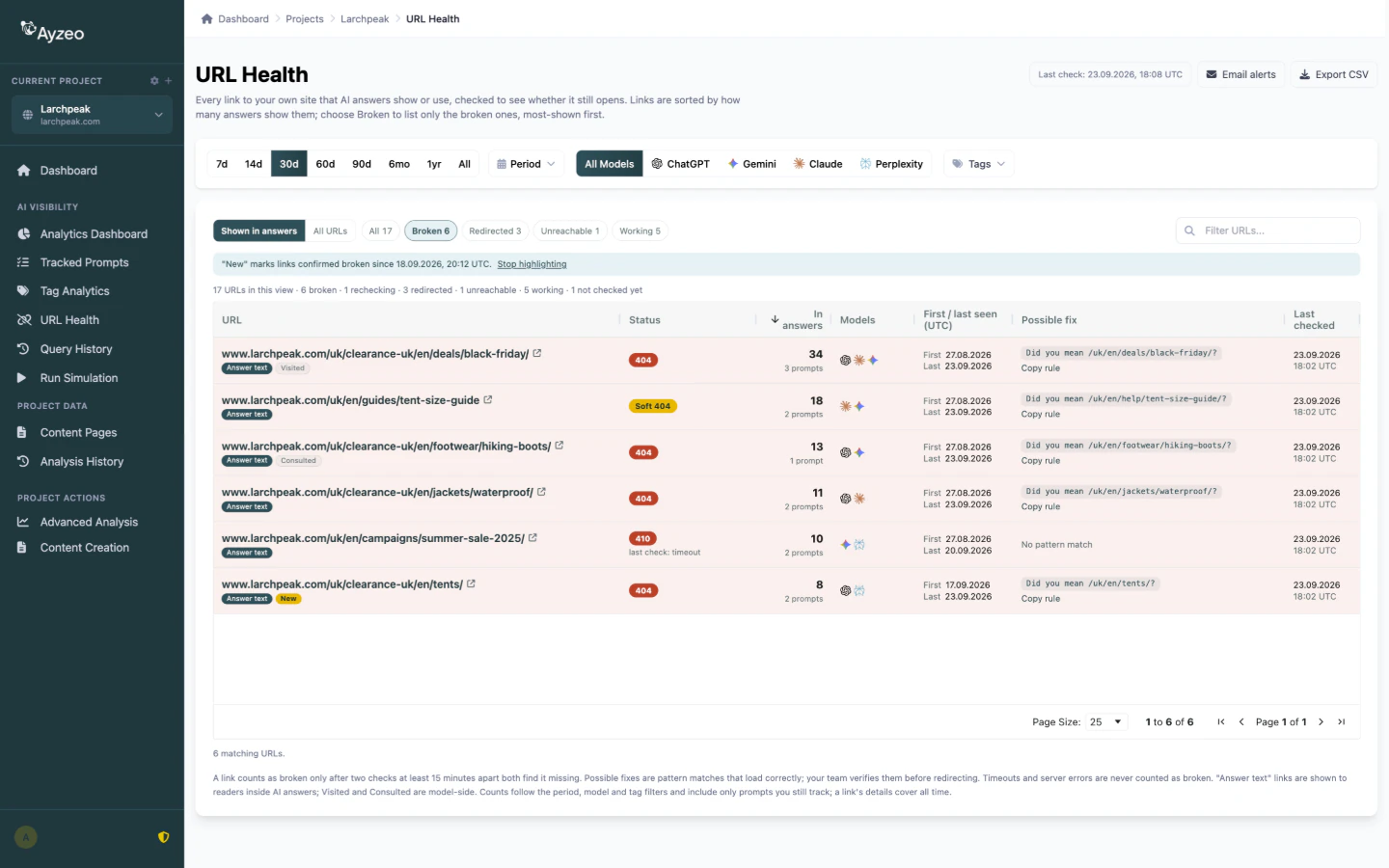Open the Period dropdown
The image size is (1389, 868).
coord(526,164)
